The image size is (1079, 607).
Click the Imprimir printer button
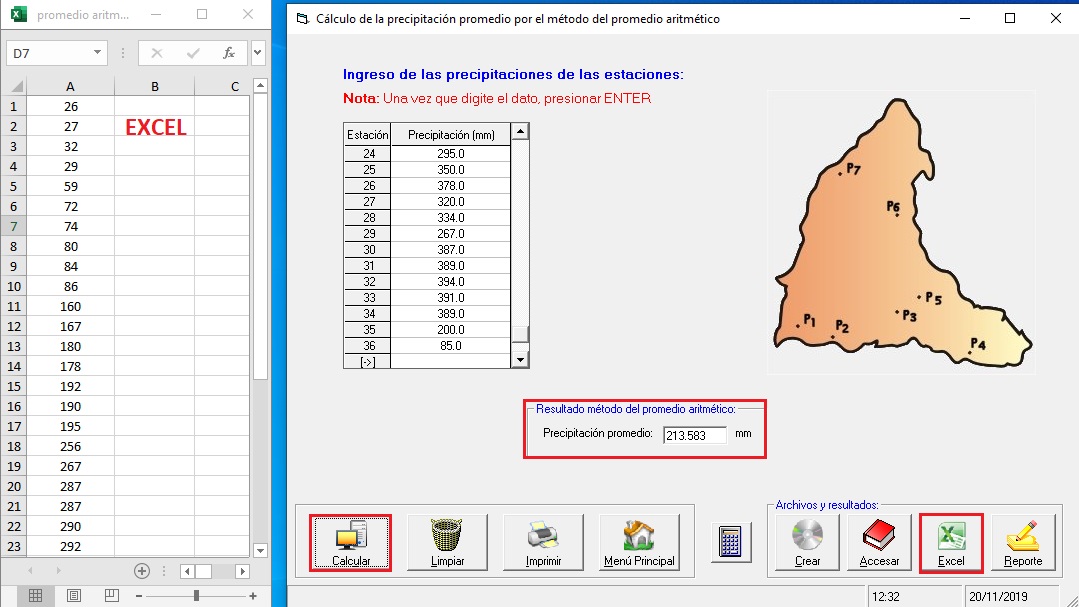(x=544, y=542)
